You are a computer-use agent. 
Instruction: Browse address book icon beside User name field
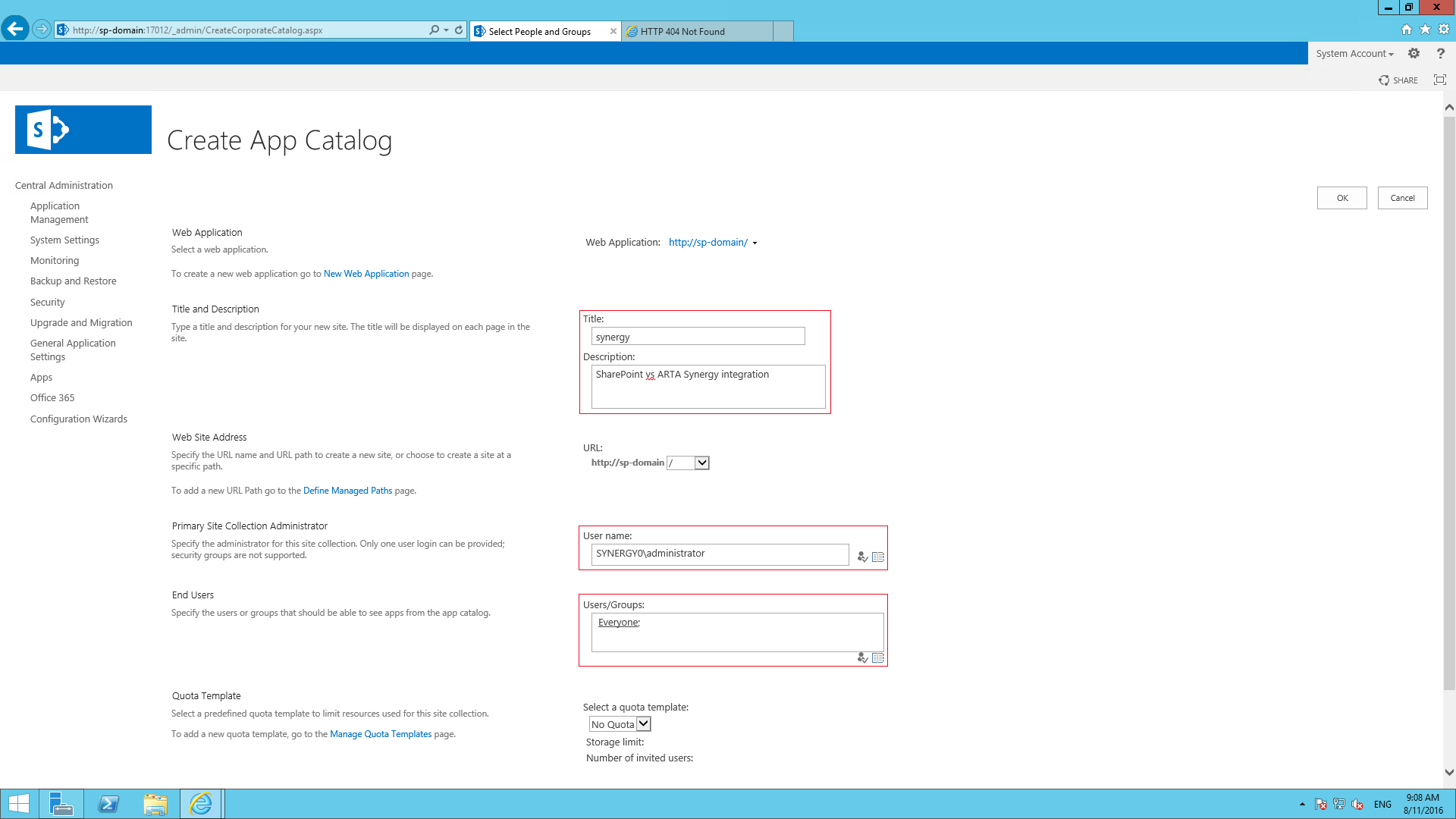878,557
